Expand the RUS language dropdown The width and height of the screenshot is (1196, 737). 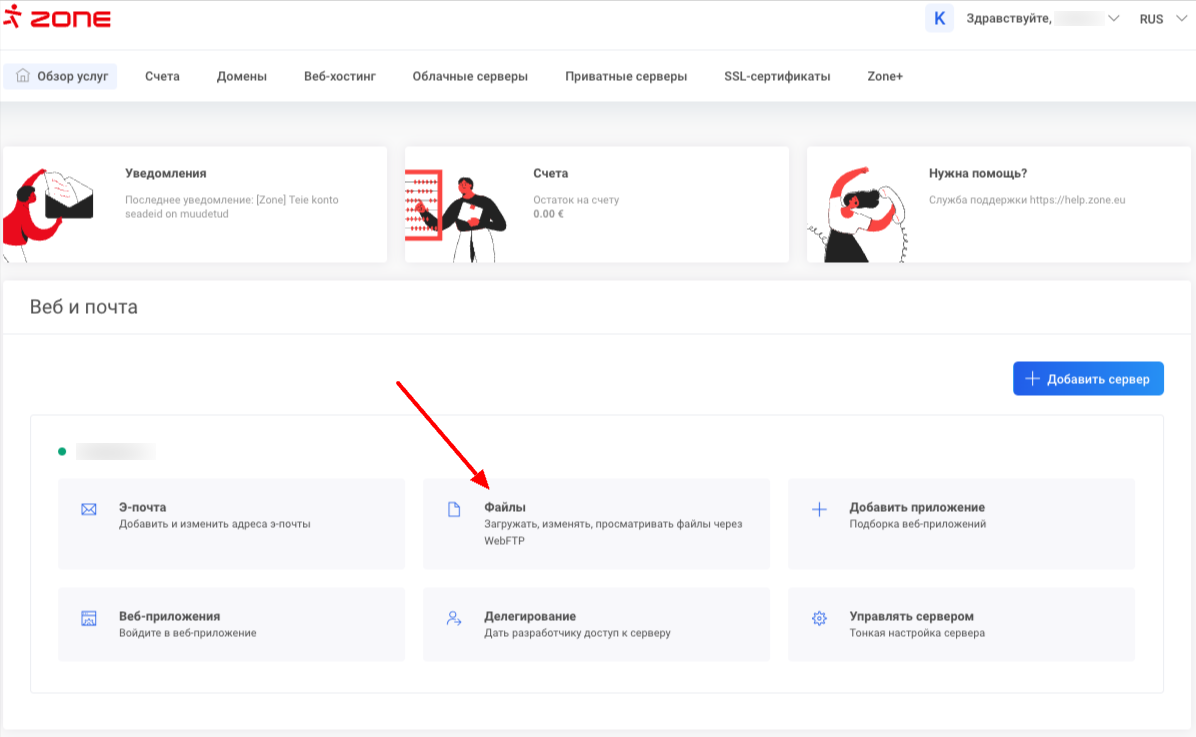pos(1162,19)
